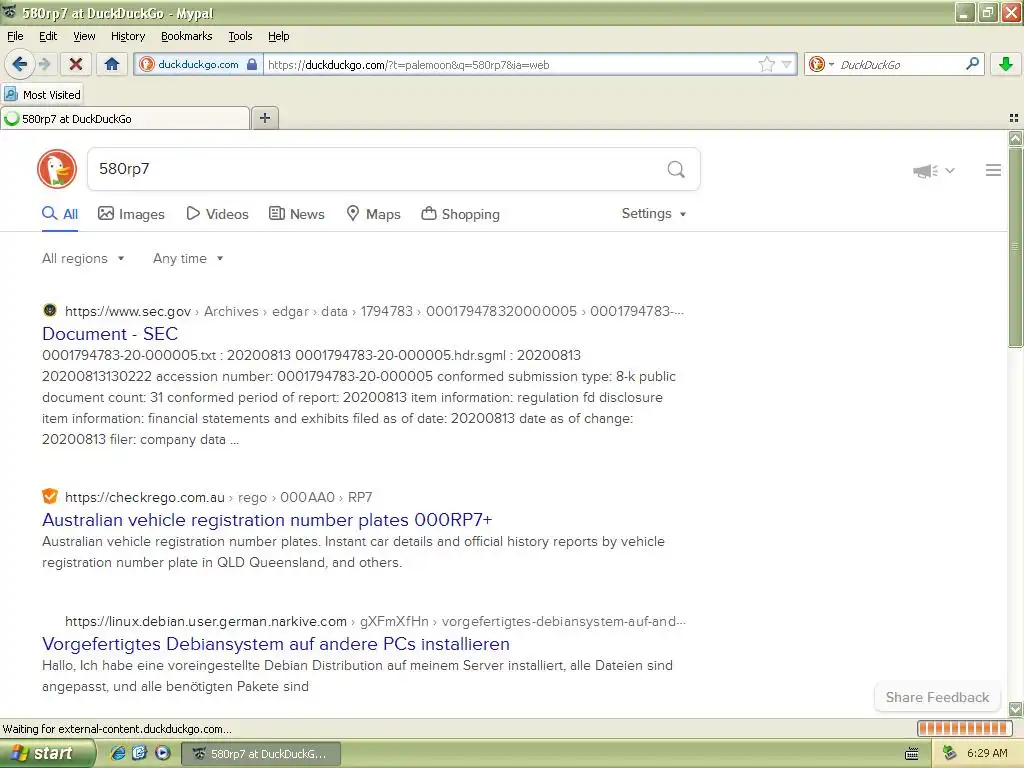Go back using the back arrow button
Image resolution: width=1024 pixels, height=768 pixels.
click(x=18, y=64)
